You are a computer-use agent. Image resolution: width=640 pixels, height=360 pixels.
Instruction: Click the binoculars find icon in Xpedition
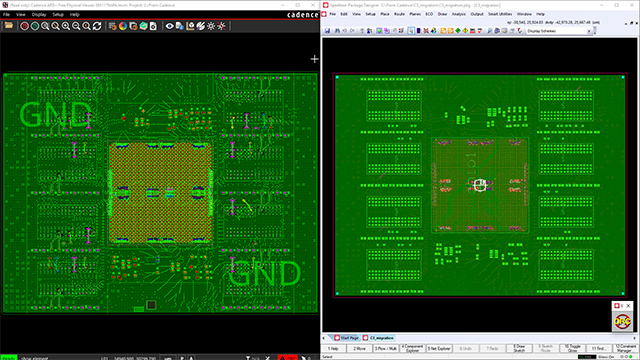[x=337, y=31]
